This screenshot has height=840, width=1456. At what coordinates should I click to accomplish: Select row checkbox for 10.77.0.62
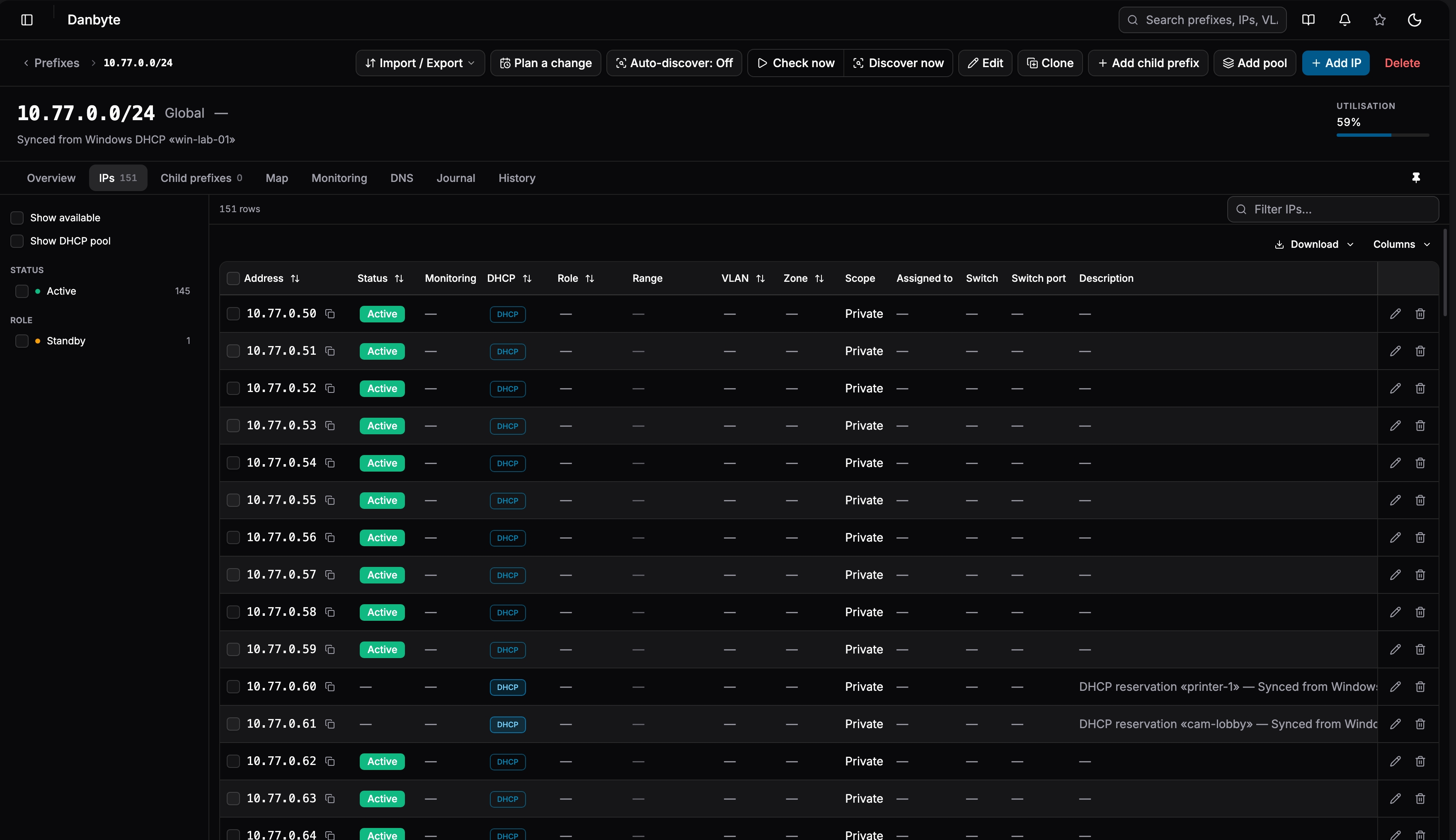[x=233, y=762]
